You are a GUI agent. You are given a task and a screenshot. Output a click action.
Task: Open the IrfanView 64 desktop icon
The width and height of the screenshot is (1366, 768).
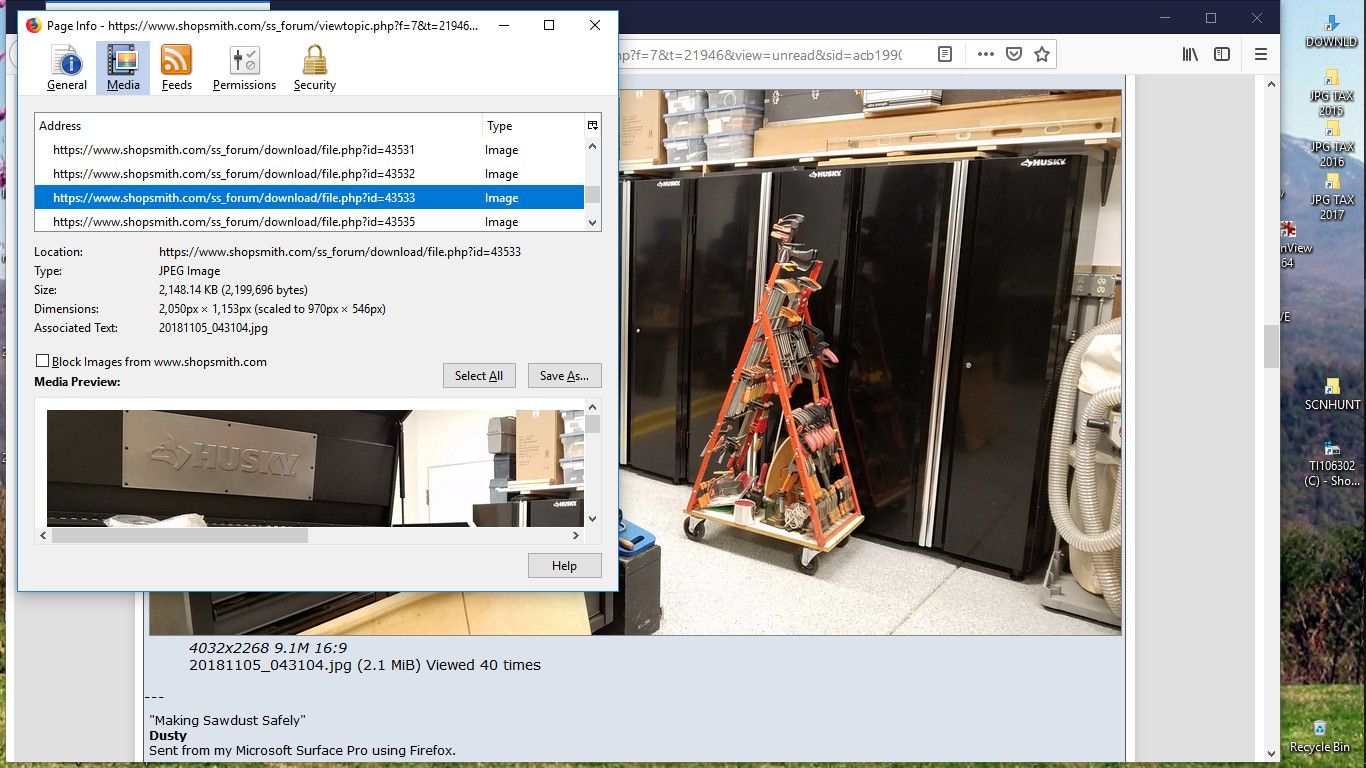(1289, 245)
